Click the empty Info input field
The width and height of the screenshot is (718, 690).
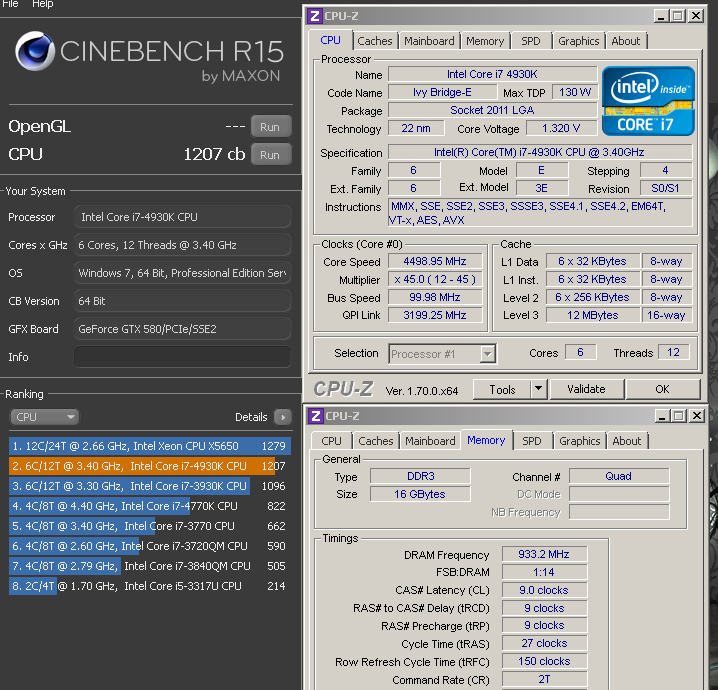click(182, 357)
